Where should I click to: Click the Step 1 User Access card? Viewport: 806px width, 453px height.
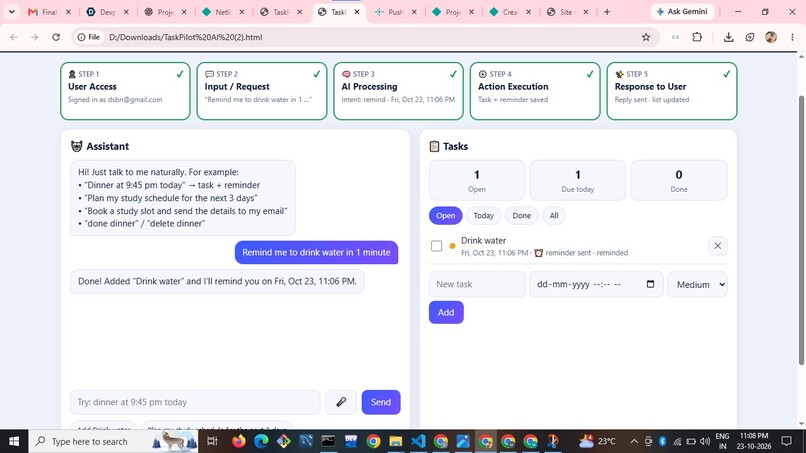coord(125,91)
